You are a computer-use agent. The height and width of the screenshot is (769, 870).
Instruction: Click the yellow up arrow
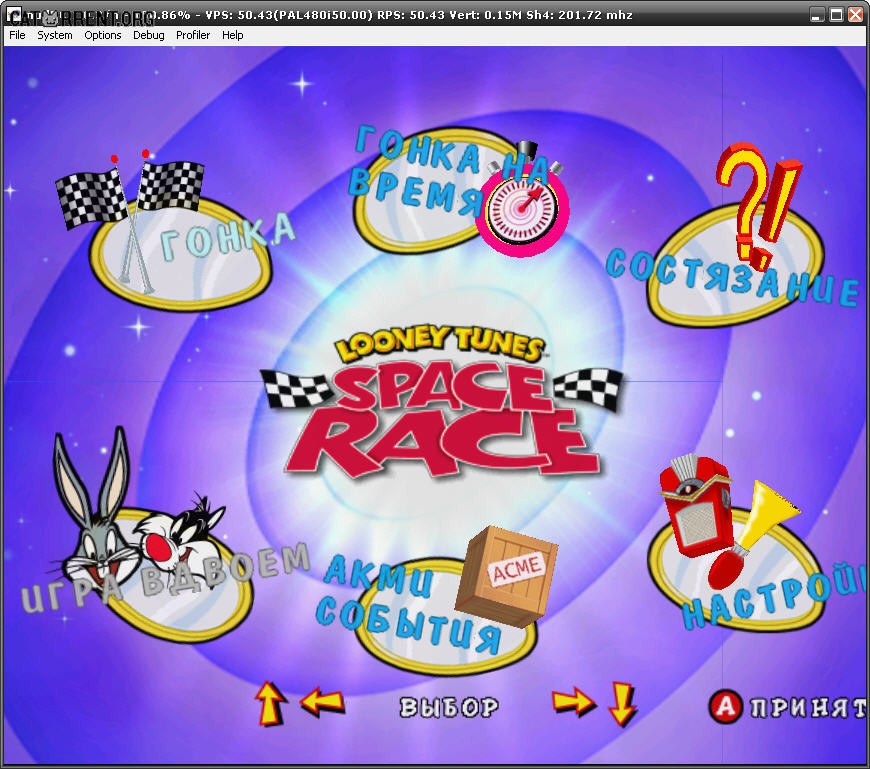(x=270, y=704)
